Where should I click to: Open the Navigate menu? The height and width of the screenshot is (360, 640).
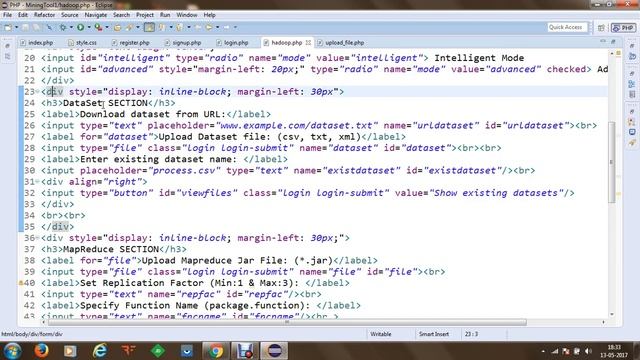point(96,15)
